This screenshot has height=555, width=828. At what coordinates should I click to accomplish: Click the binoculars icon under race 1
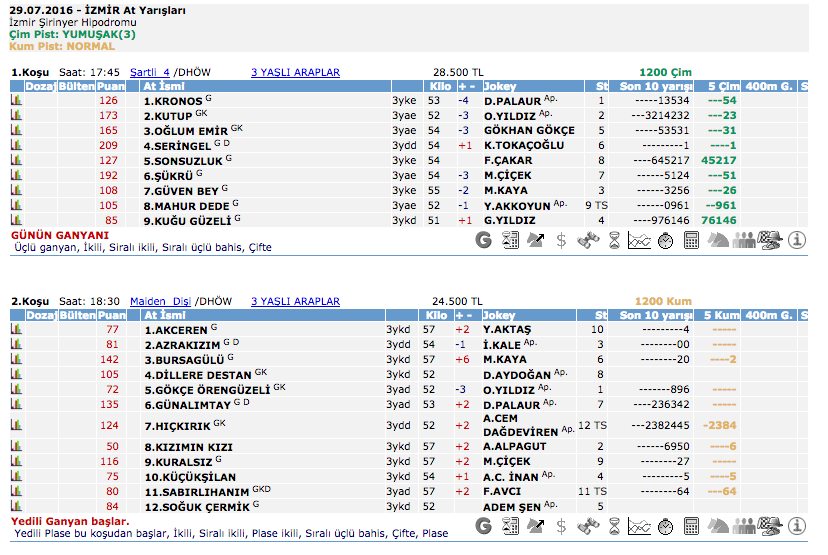tap(588, 240)
